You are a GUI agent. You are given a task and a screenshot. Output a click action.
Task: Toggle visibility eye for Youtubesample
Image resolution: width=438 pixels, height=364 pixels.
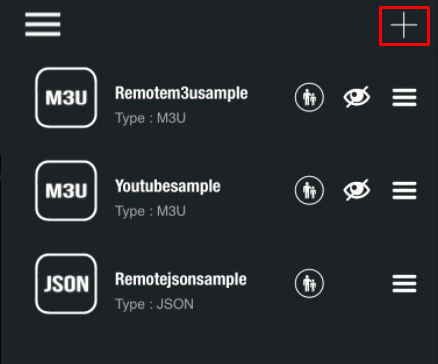(357, 190)
